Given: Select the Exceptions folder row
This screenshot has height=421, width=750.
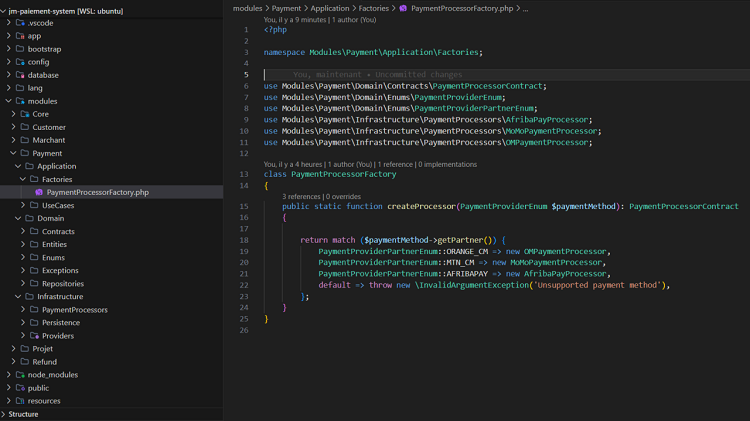Looking at the screenshot, I should pos(111,270).
